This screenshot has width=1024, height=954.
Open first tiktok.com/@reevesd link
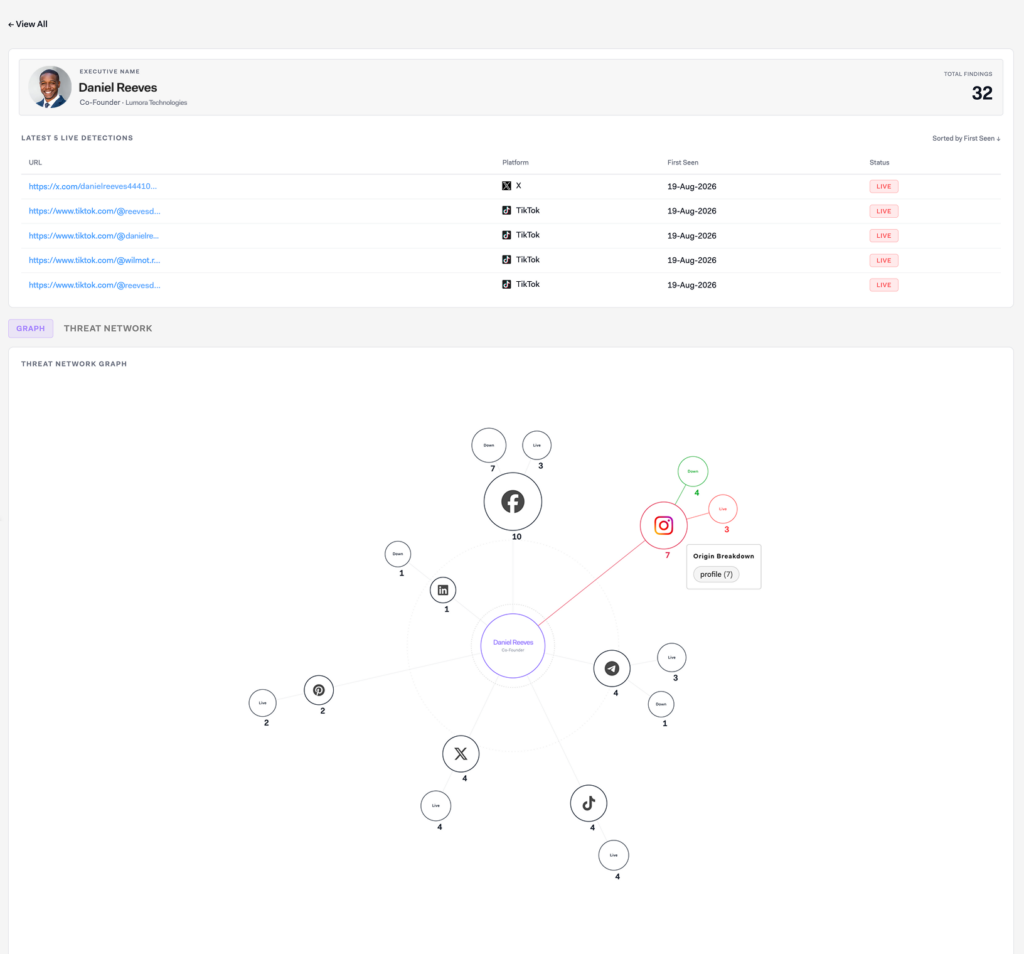(95, 211)
